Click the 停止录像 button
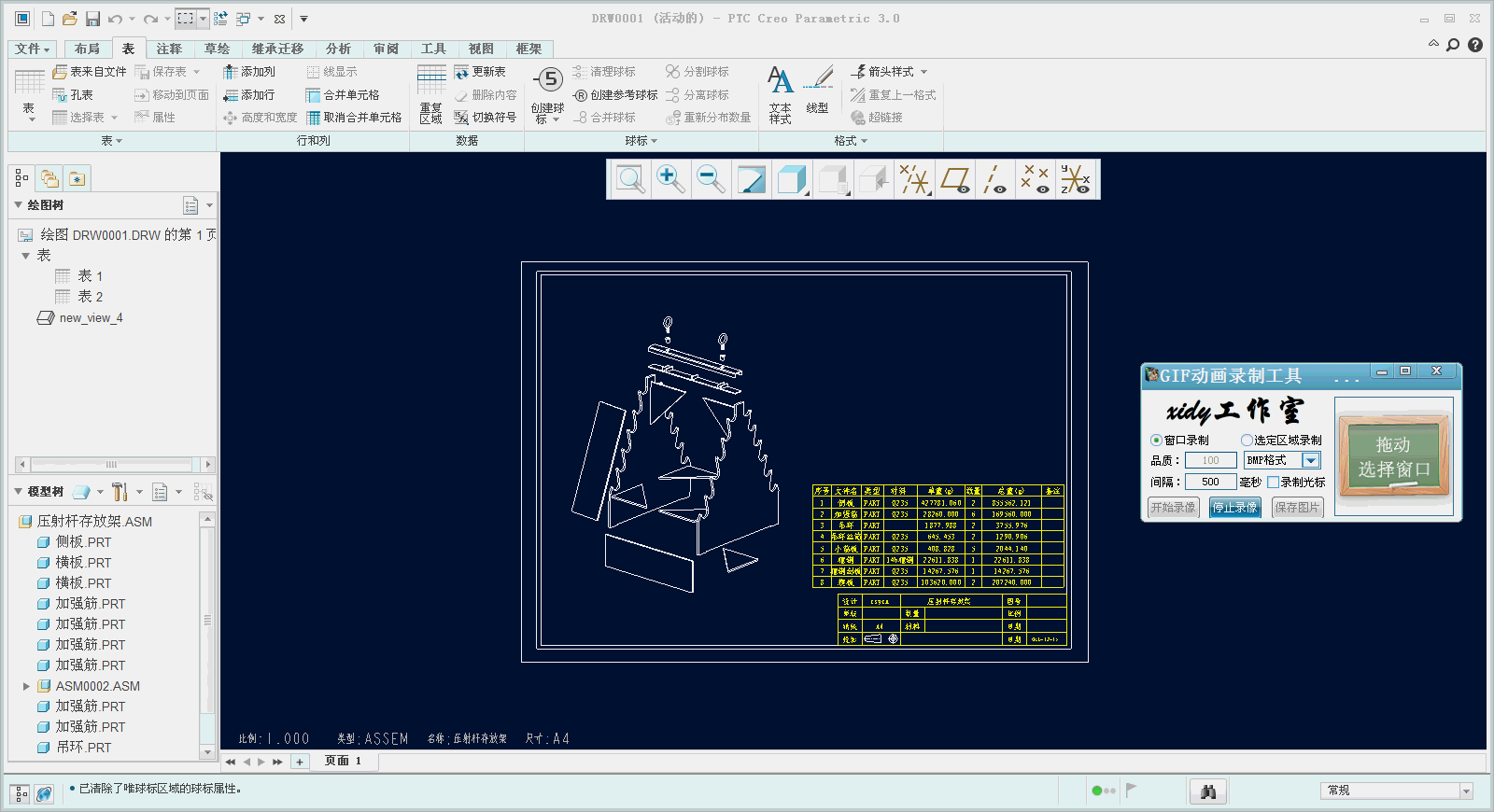This screenshot has width=1494, height=812. tap(1235, 508)
